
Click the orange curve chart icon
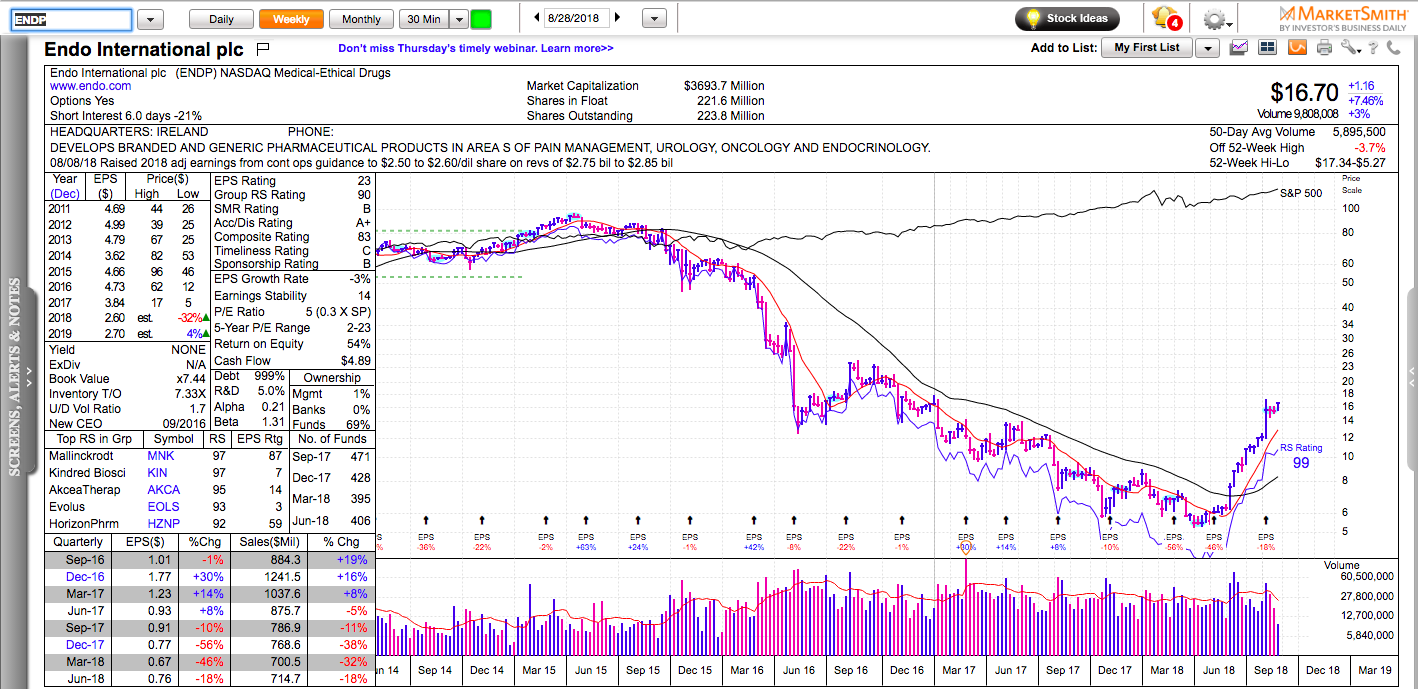tap(1297, 47)
